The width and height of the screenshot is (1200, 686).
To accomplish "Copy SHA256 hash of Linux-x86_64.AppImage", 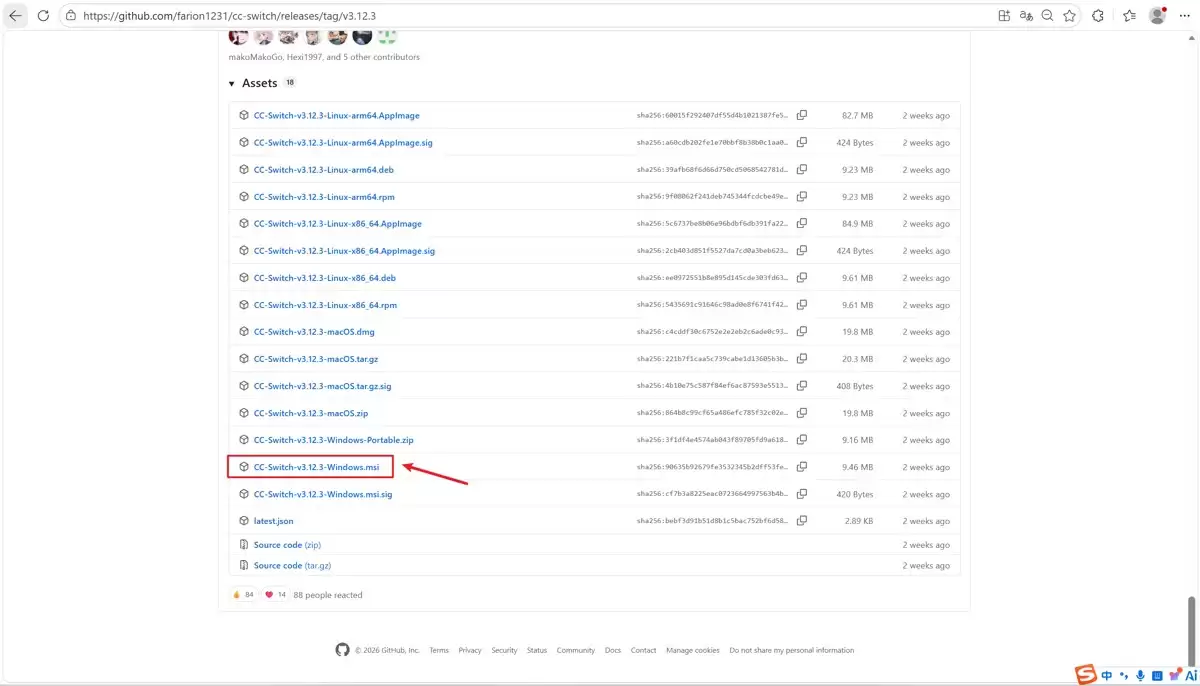I will (801, 223).
